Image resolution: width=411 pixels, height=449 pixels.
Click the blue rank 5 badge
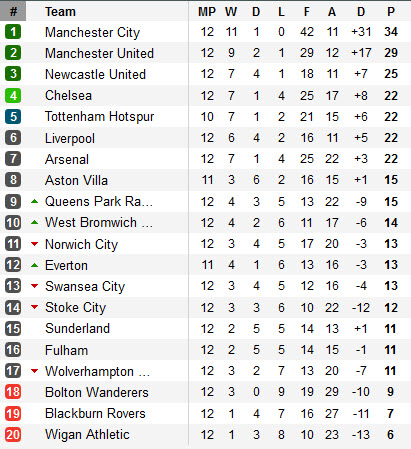(x=13, y=117)
